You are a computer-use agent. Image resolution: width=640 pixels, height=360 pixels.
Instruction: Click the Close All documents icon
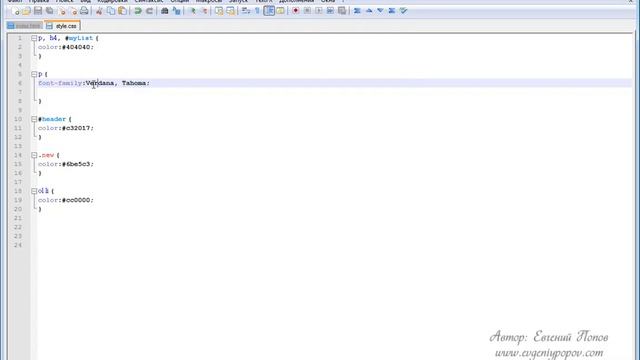pos(73,11)
